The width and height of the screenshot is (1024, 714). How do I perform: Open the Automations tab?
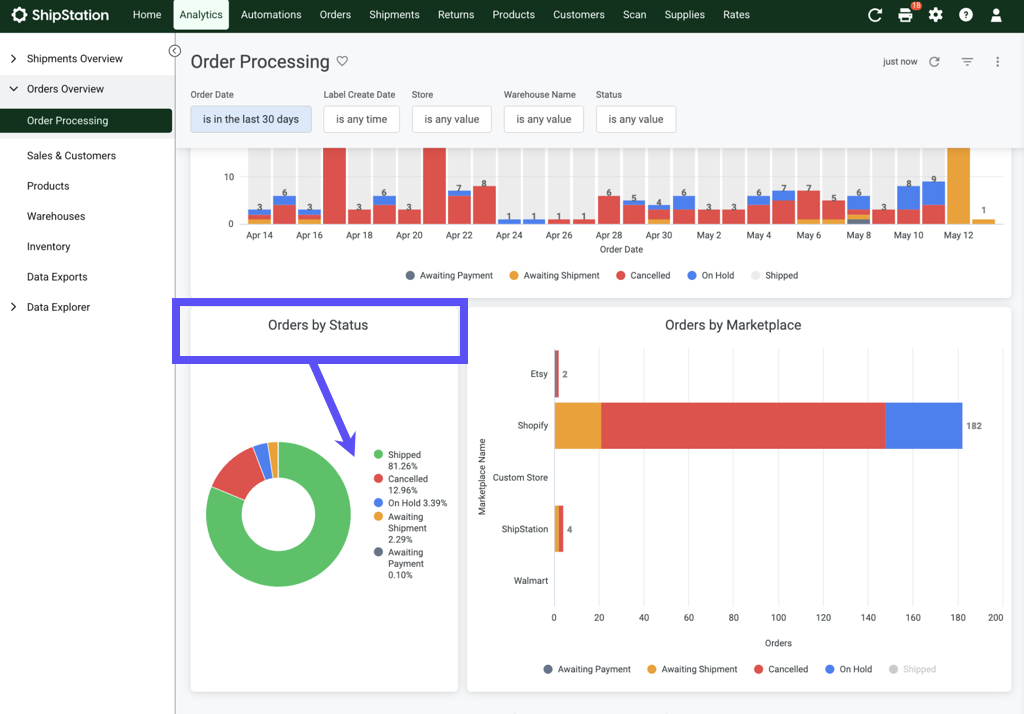(x=271, y=14)
